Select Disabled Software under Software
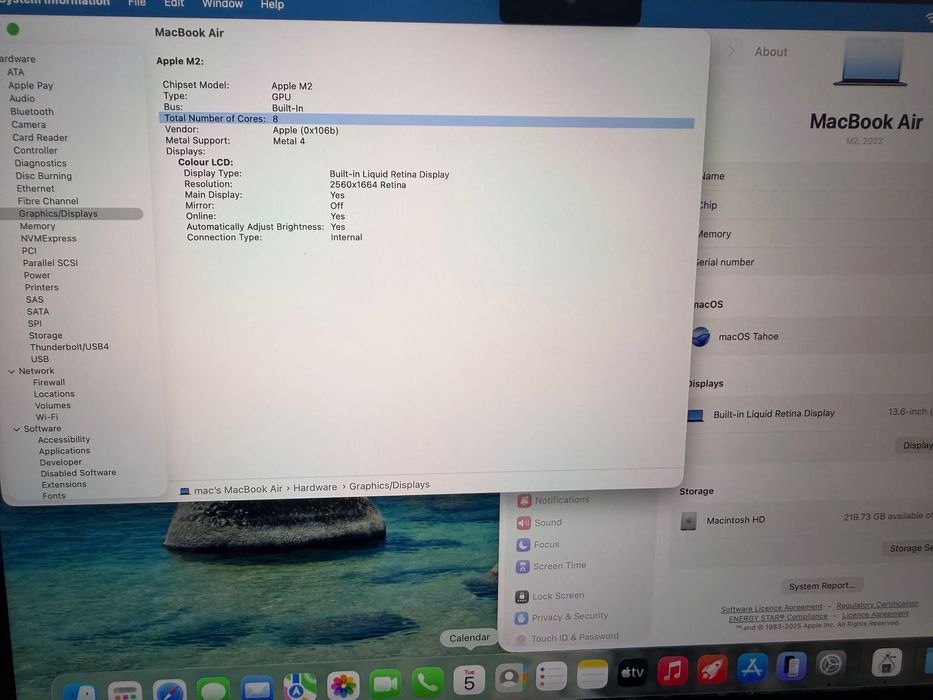The image size is (933, 700). (x=78, y=473)
